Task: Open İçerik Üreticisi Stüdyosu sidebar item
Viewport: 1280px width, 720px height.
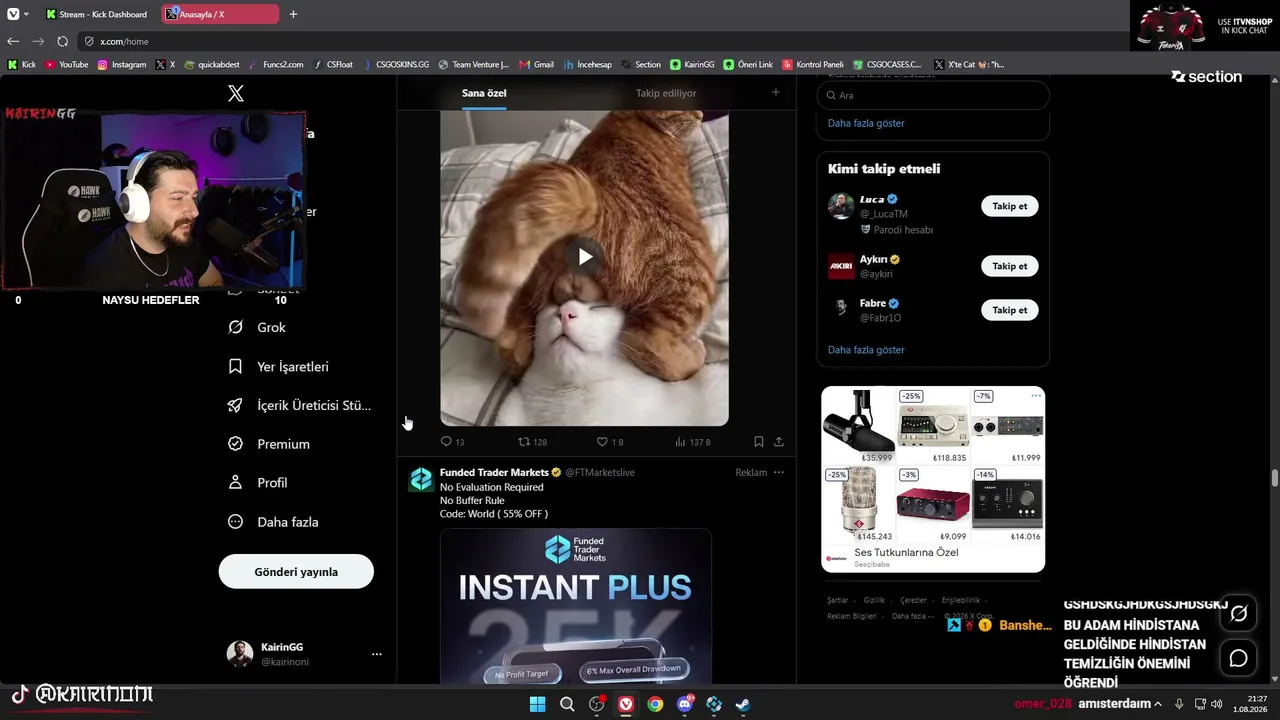Action: [x=299, y=405]
